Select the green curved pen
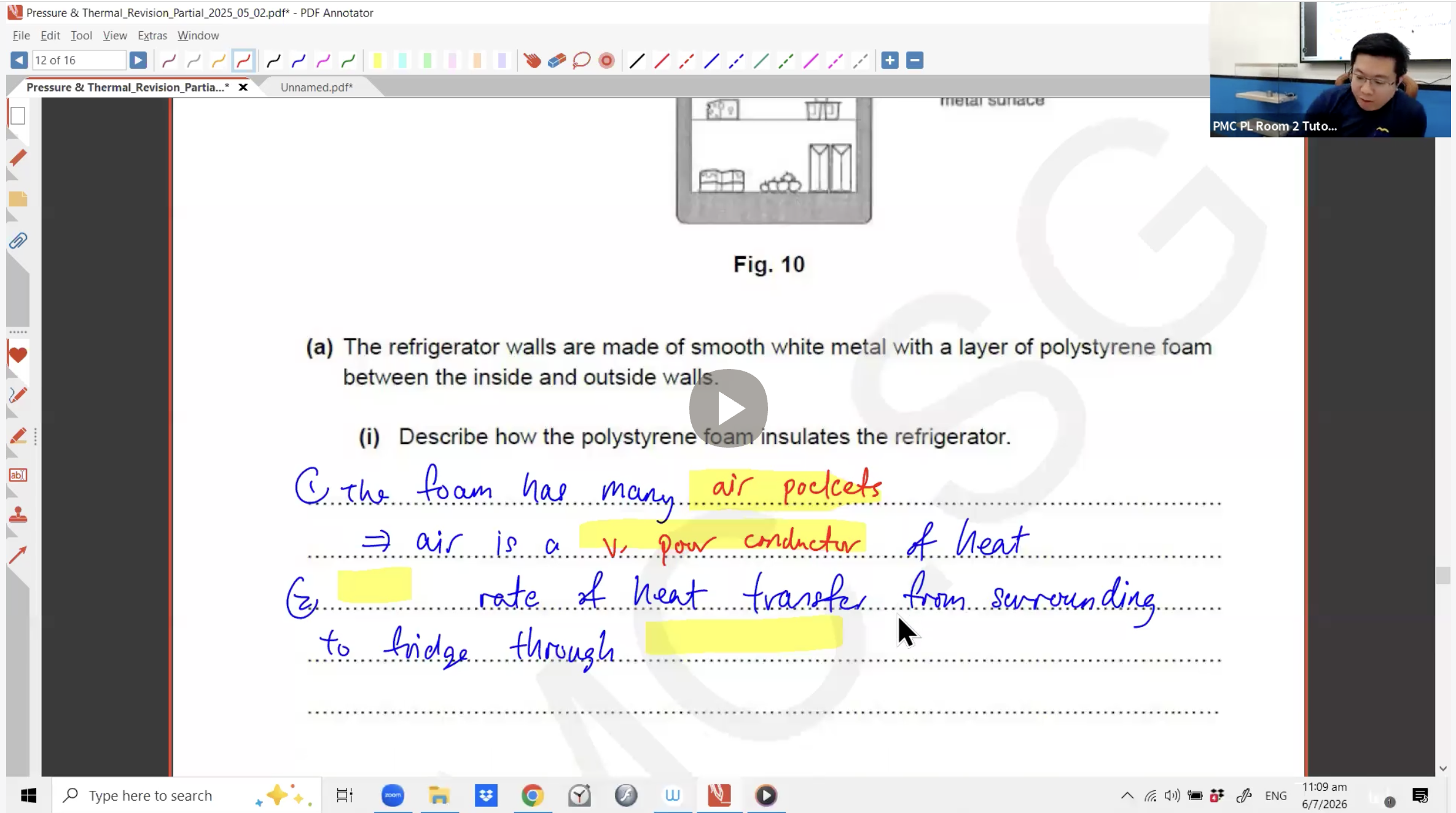The height and width of the screenshot is (813, 1456). tap(348, 60)
